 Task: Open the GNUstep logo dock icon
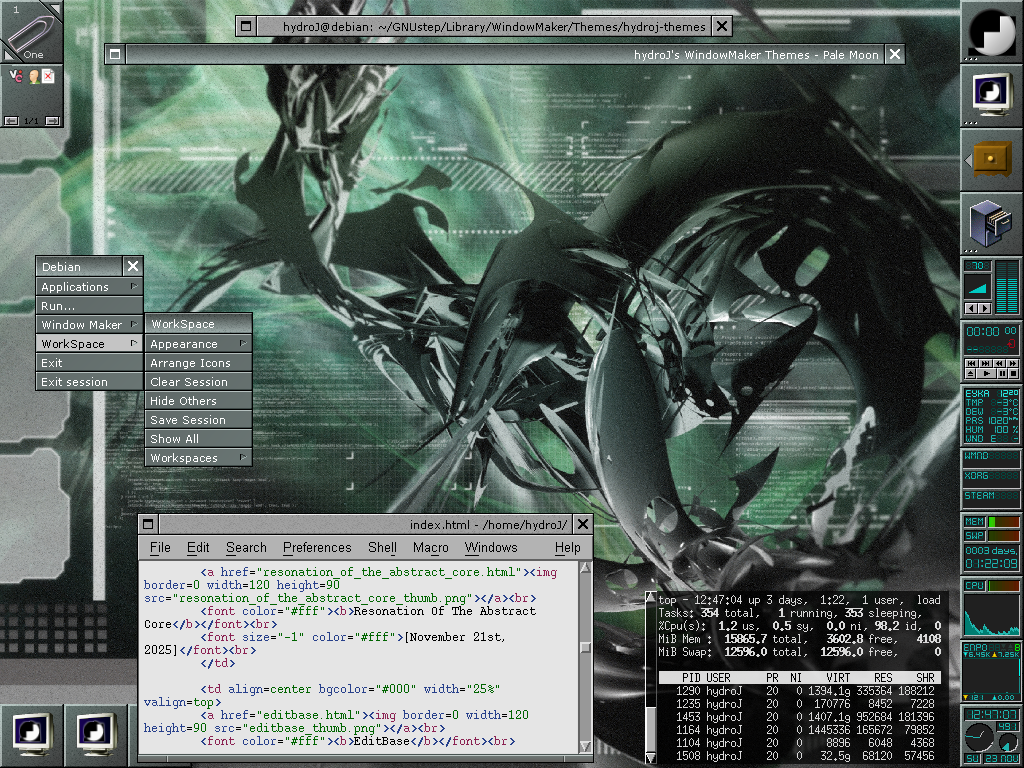(x=991, y=32)
